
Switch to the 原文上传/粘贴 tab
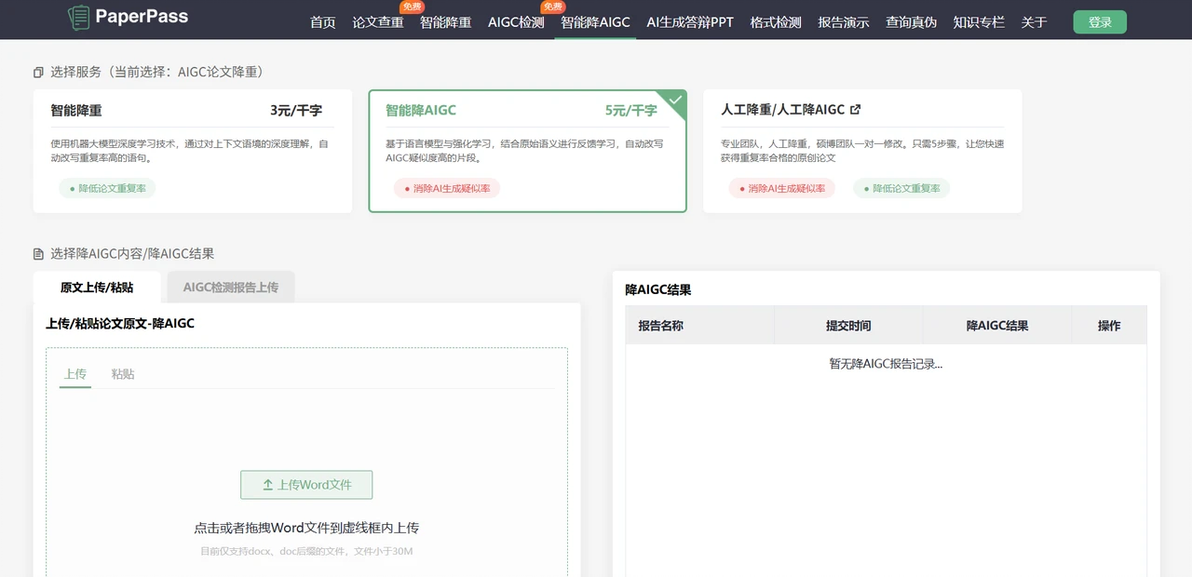pyautogui.click(x=97, y=287)
